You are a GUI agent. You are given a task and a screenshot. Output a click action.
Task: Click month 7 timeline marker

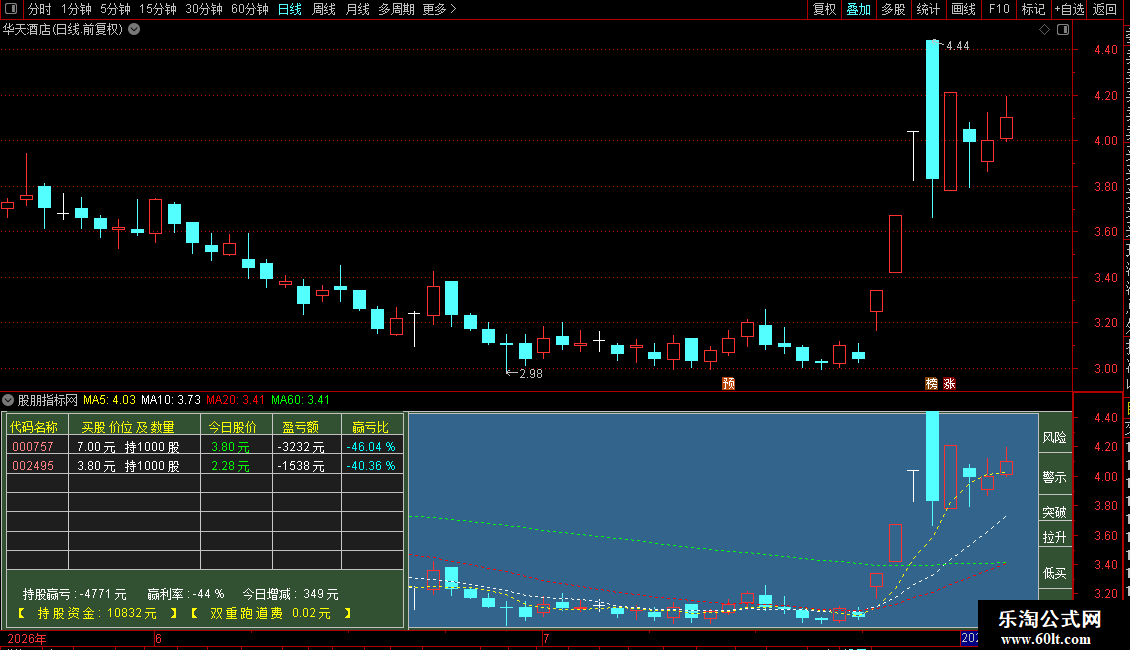click(546, 638)
